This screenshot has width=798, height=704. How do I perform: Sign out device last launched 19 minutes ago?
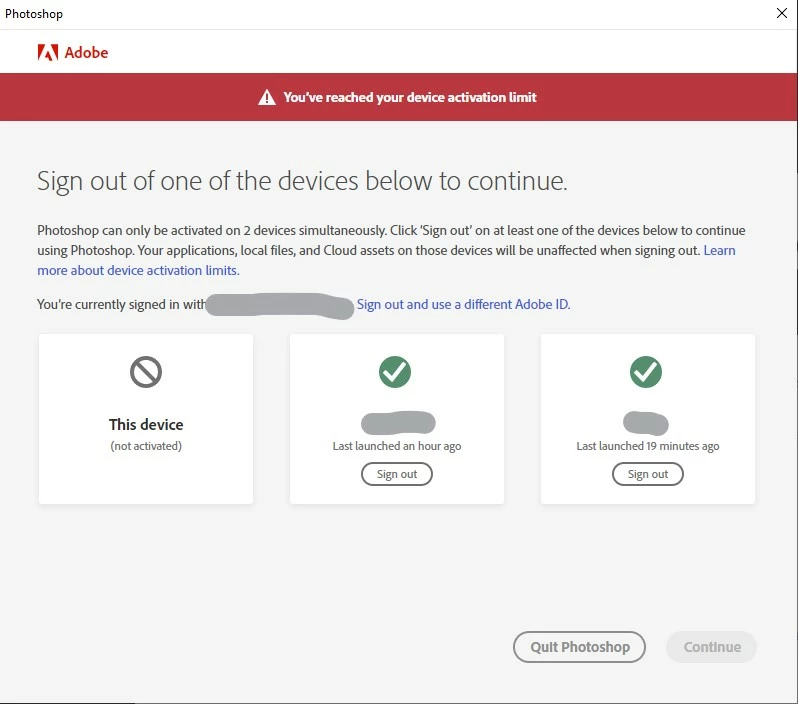coord(648,474)
